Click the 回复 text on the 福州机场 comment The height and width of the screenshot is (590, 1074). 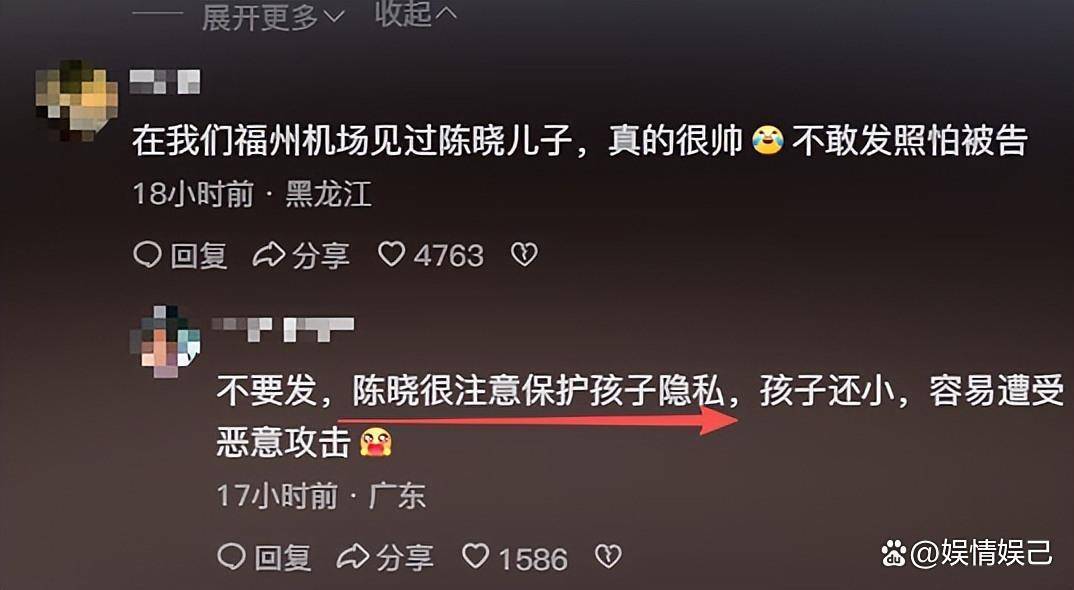(199, 256)
